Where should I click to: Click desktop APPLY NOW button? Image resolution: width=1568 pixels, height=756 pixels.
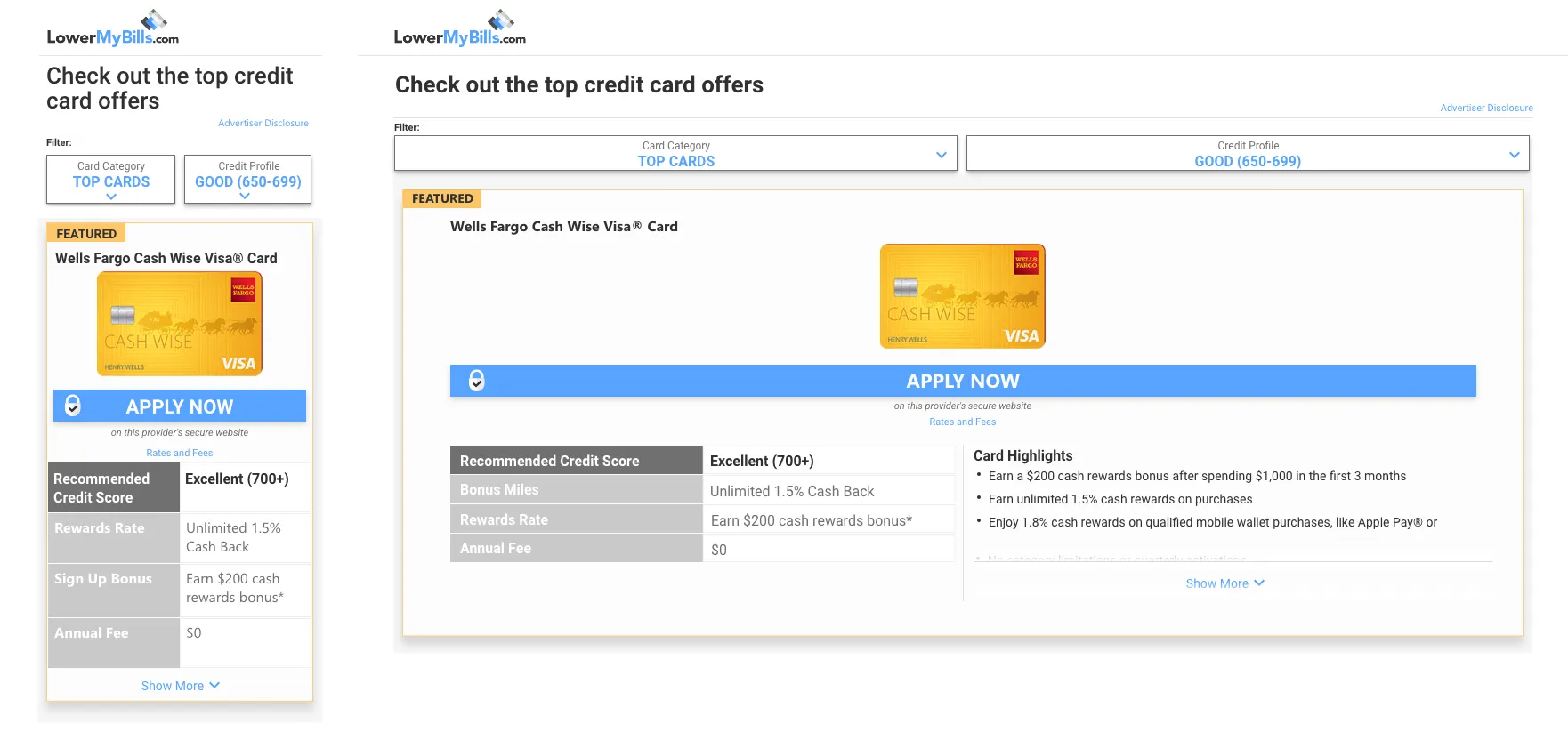pos(963,381)
